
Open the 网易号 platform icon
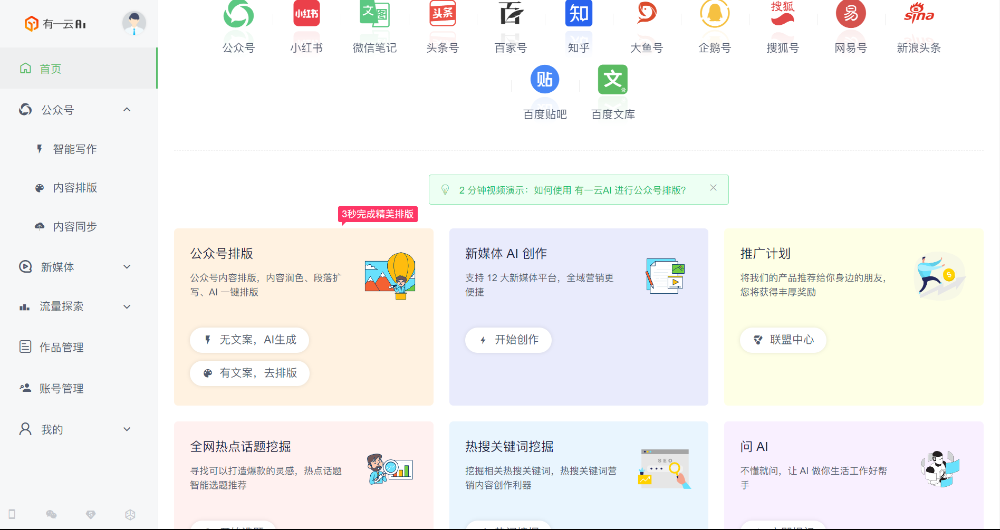pos(851,14)
